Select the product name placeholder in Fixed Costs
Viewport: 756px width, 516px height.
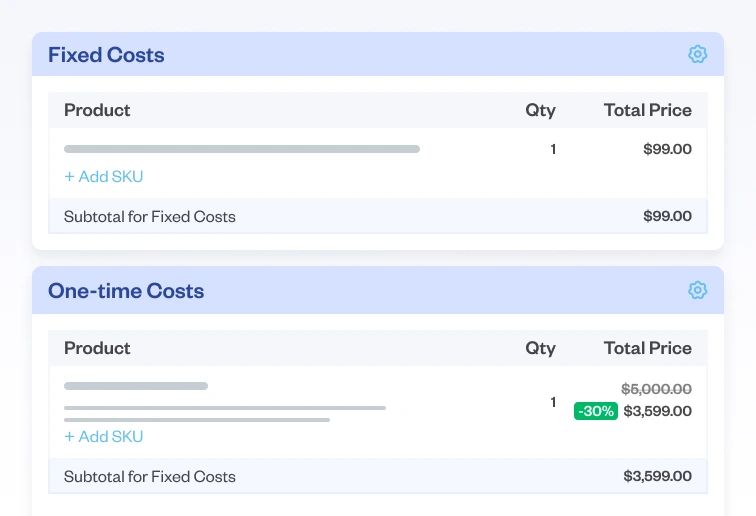pyautogui.click(x=242, y=149)
